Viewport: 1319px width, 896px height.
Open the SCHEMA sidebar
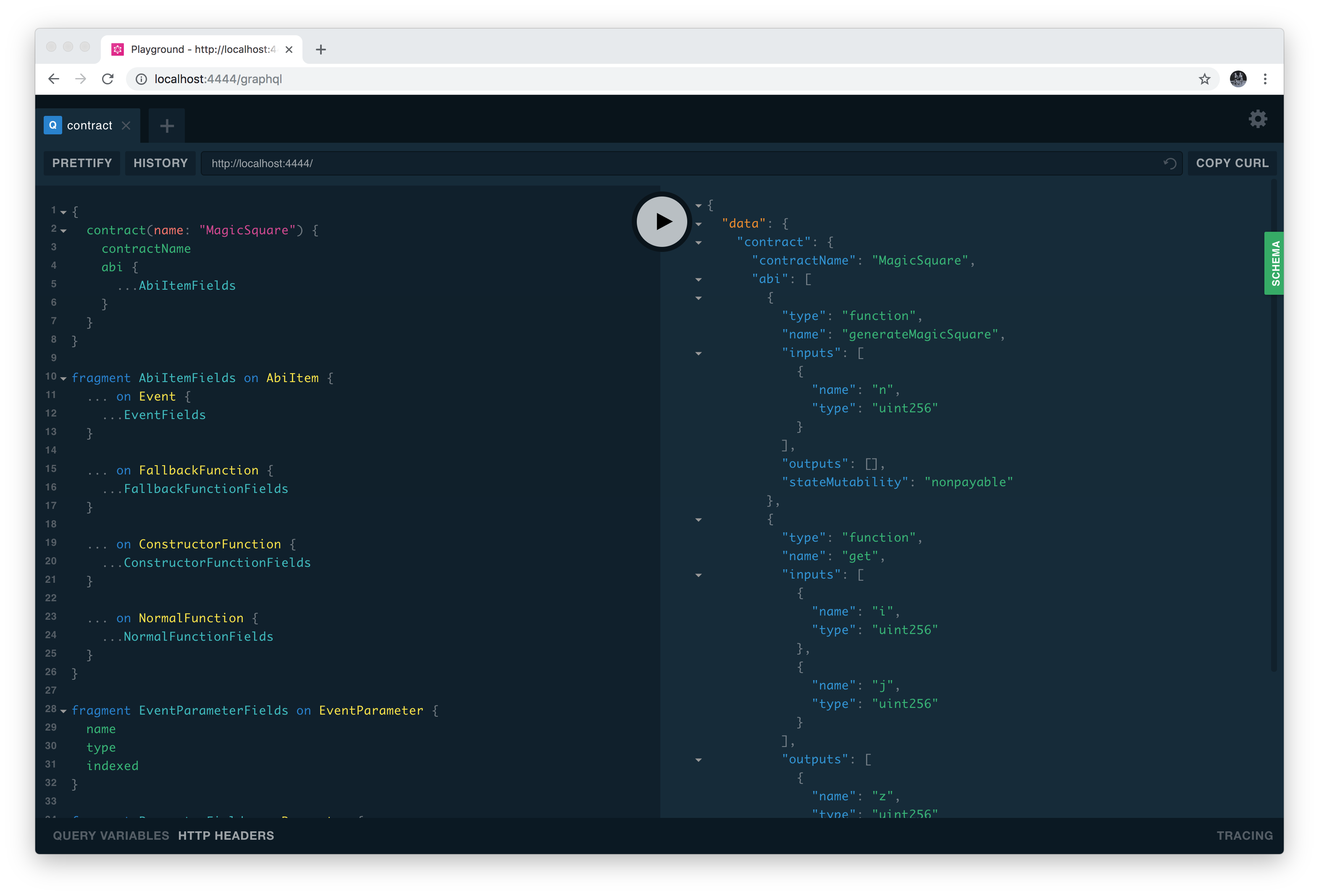pos(1274,263)
